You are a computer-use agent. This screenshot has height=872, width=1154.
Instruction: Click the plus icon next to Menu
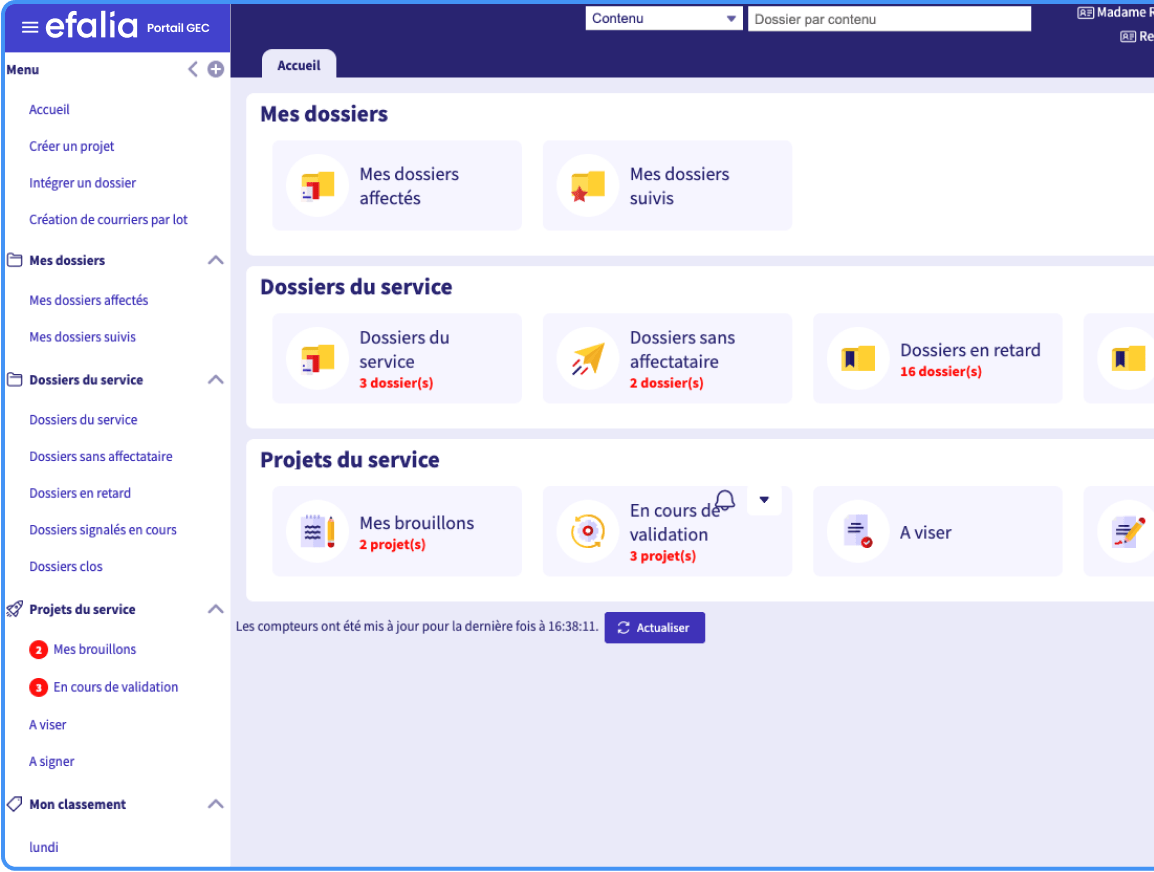(216, 69)
